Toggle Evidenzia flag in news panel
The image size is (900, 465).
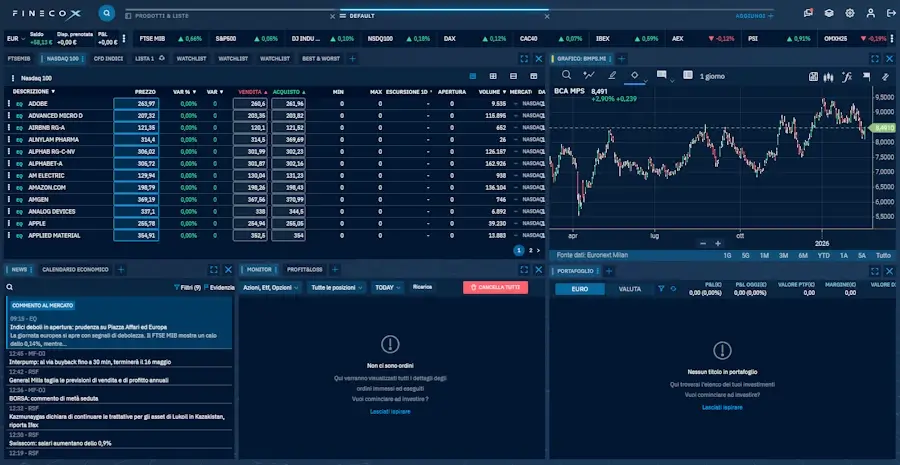coord(219,288)
